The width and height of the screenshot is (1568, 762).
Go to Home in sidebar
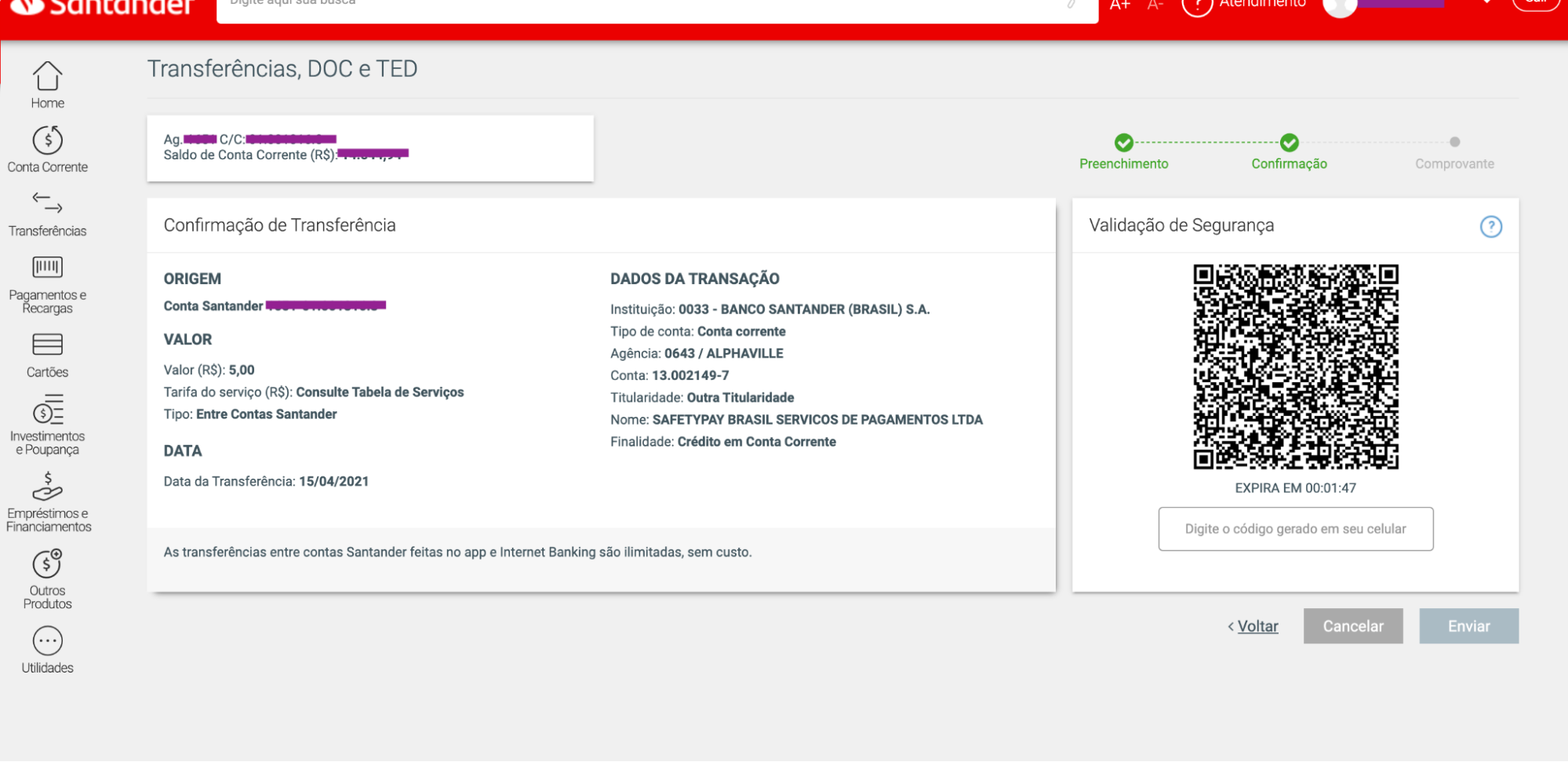pos(47,85)
